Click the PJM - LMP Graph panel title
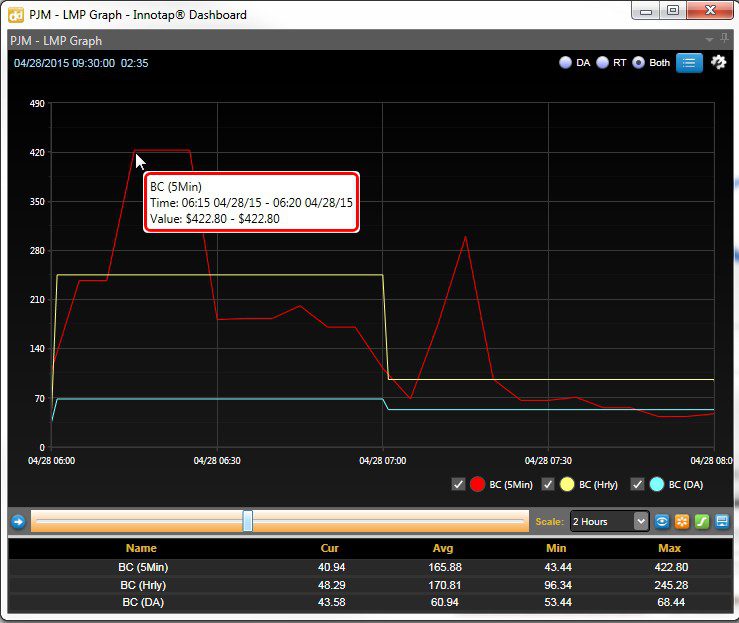 pos(56,41)
